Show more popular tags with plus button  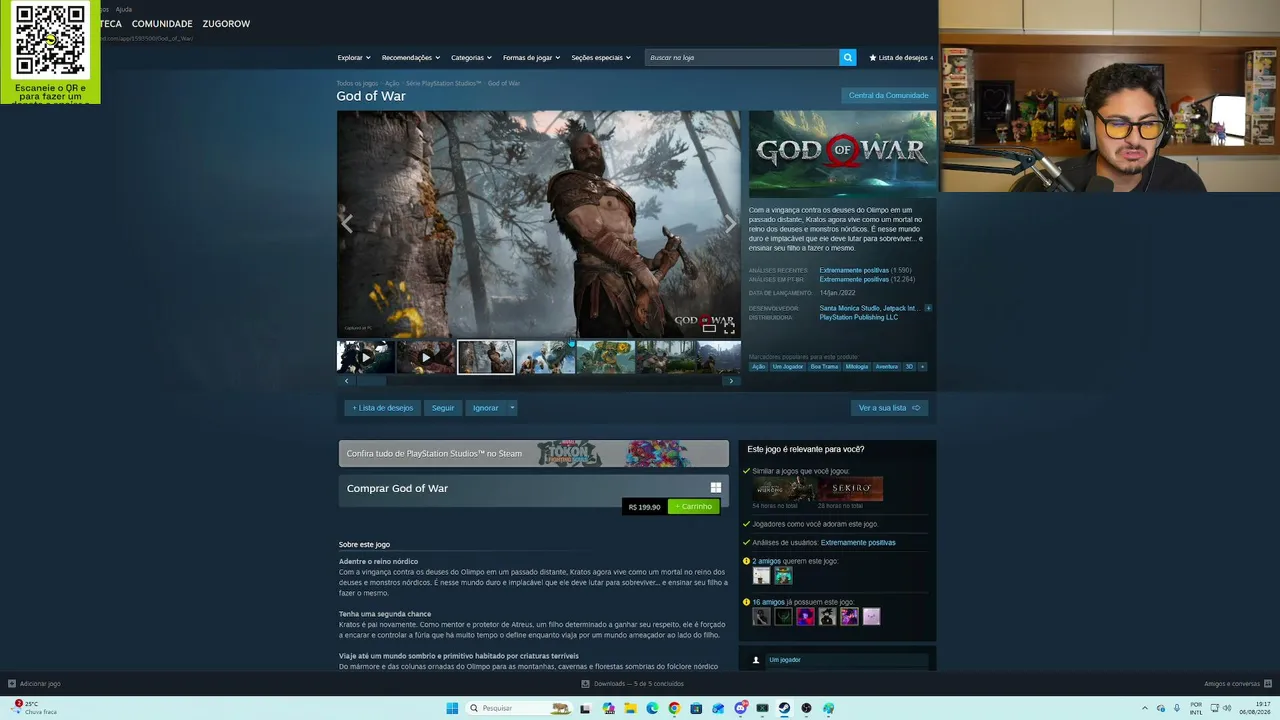click(x=922, y=367)
